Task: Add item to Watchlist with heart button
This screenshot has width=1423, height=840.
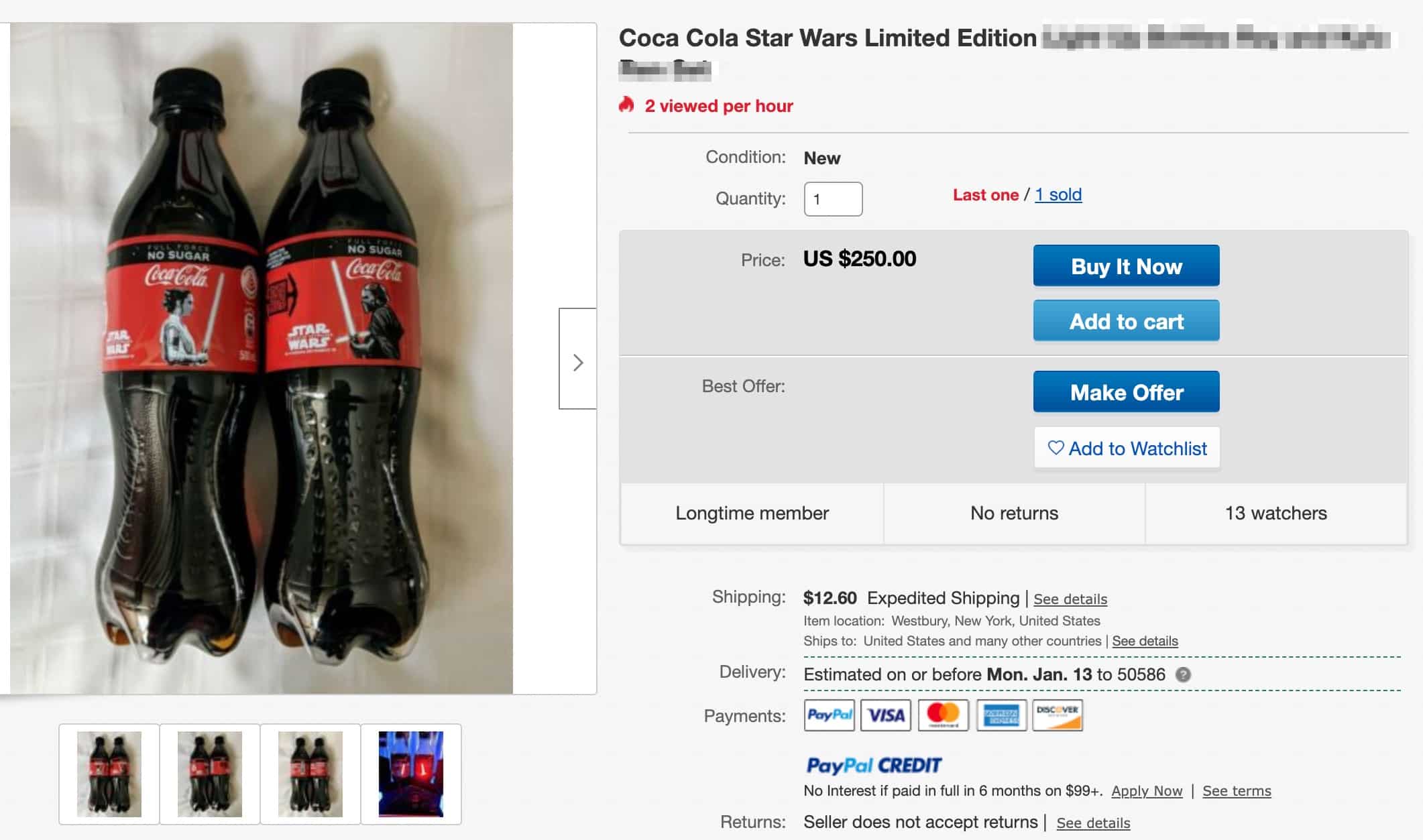Action: coord(1127,448)
